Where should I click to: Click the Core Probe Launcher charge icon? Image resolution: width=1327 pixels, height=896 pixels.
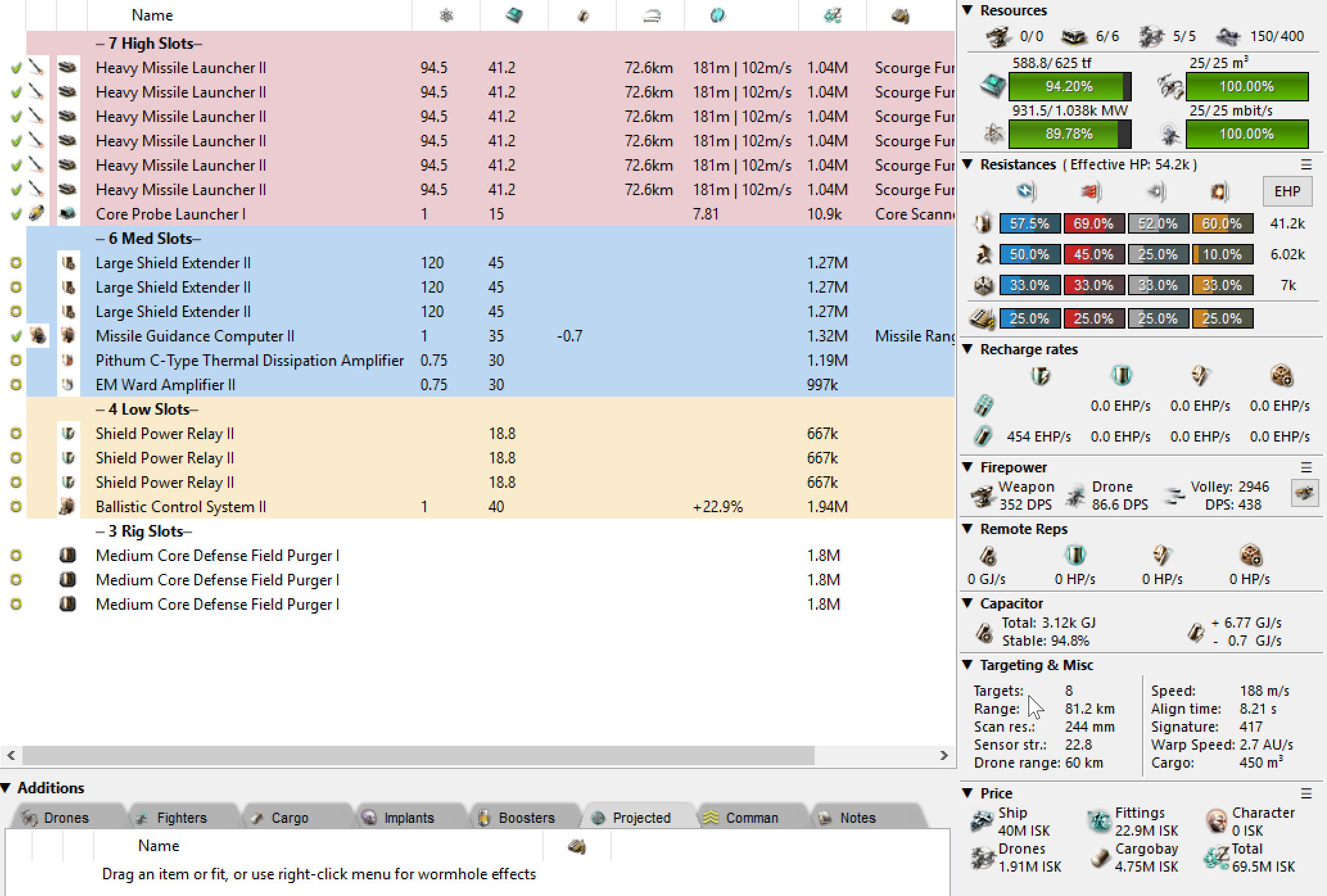coord(37,214)
